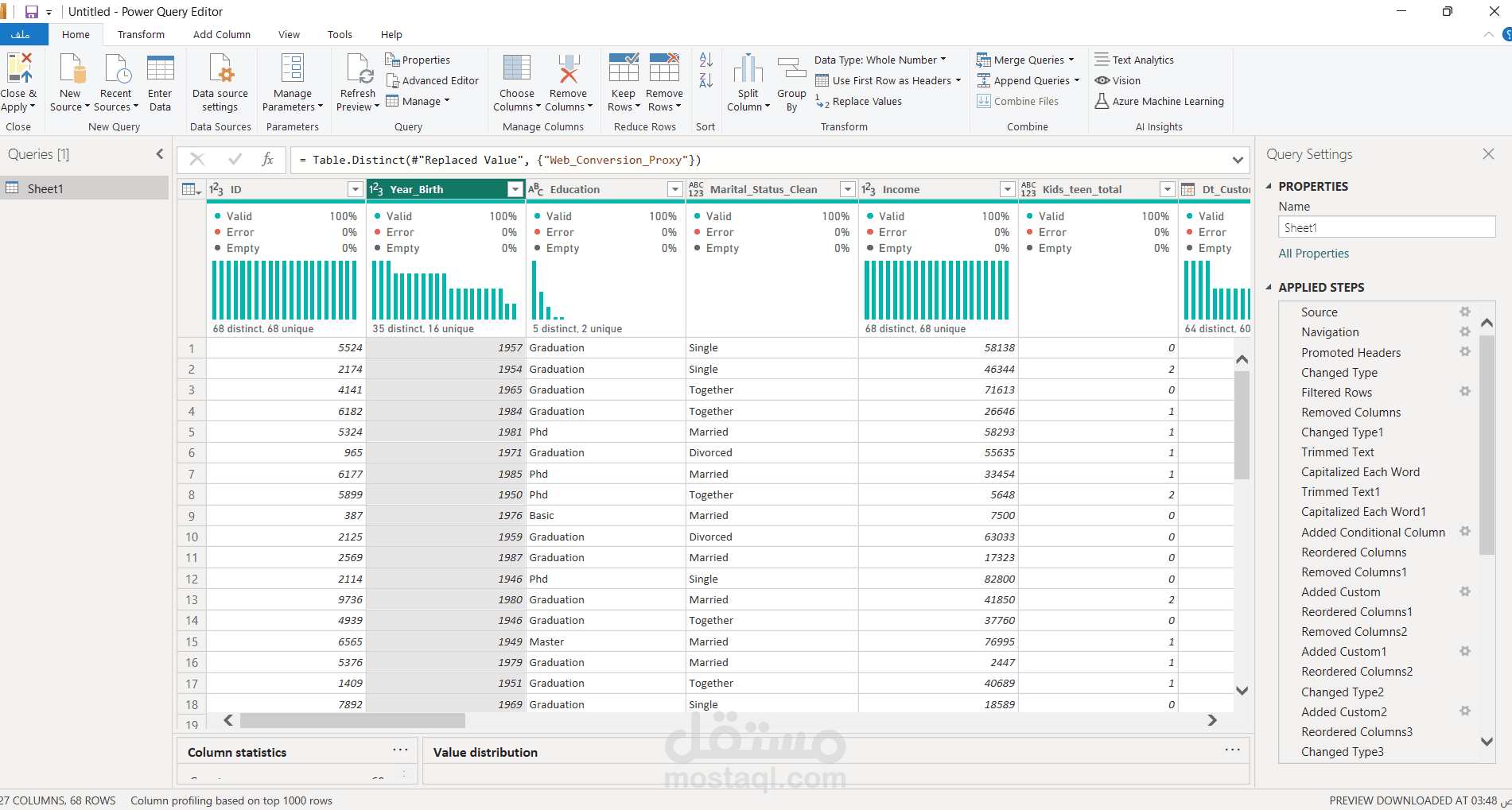Click Append Queries button
Viewport: 1512px width, 810px height.
point(1028,80)
